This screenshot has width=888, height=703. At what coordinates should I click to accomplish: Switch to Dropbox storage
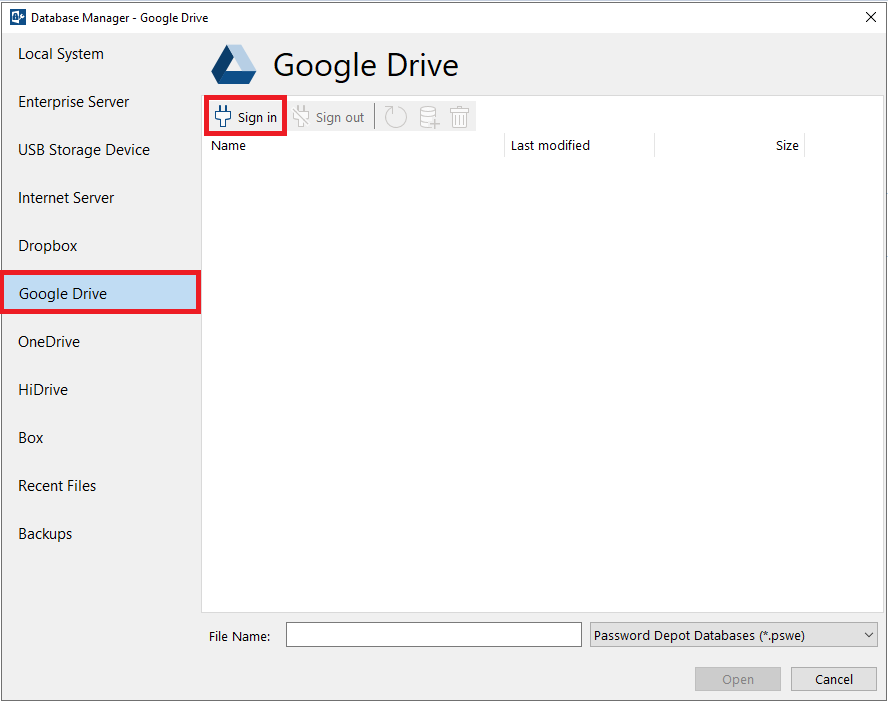tap(101, 246)
